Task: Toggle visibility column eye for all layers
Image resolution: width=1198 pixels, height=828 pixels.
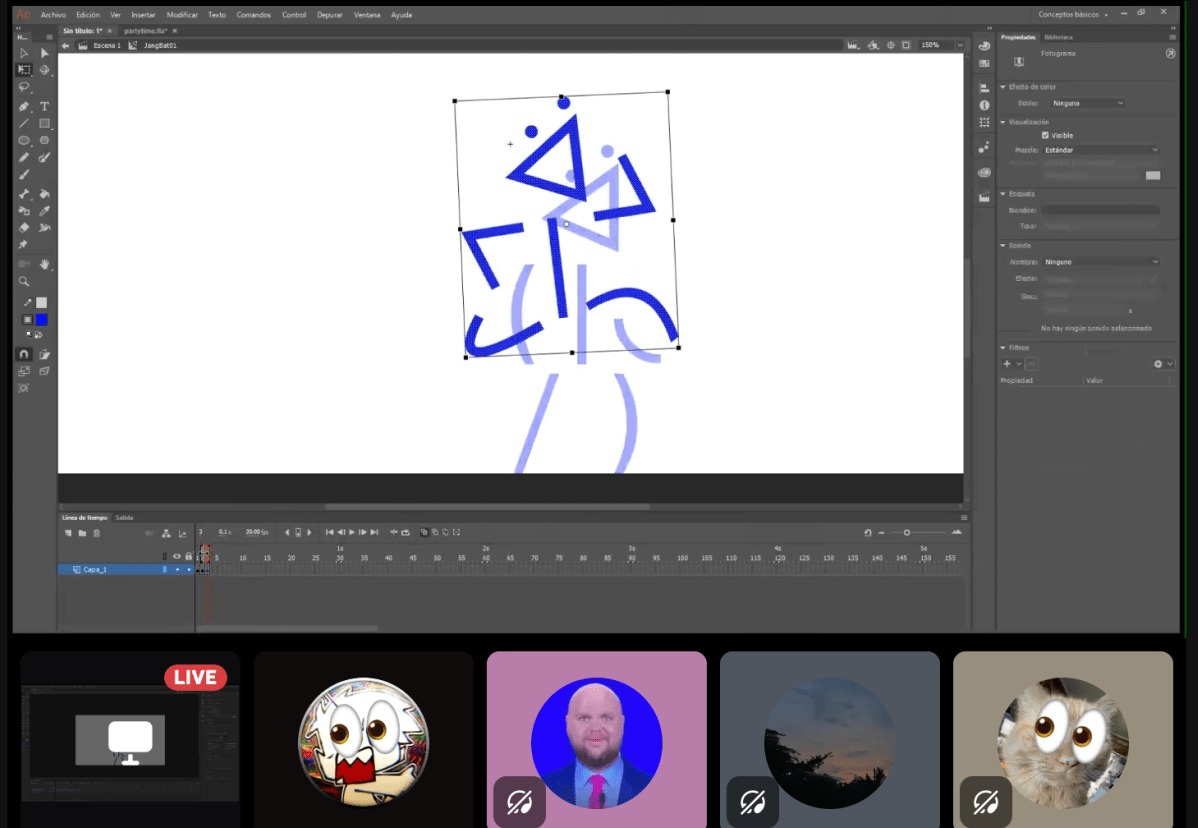Action: (177, 556)
